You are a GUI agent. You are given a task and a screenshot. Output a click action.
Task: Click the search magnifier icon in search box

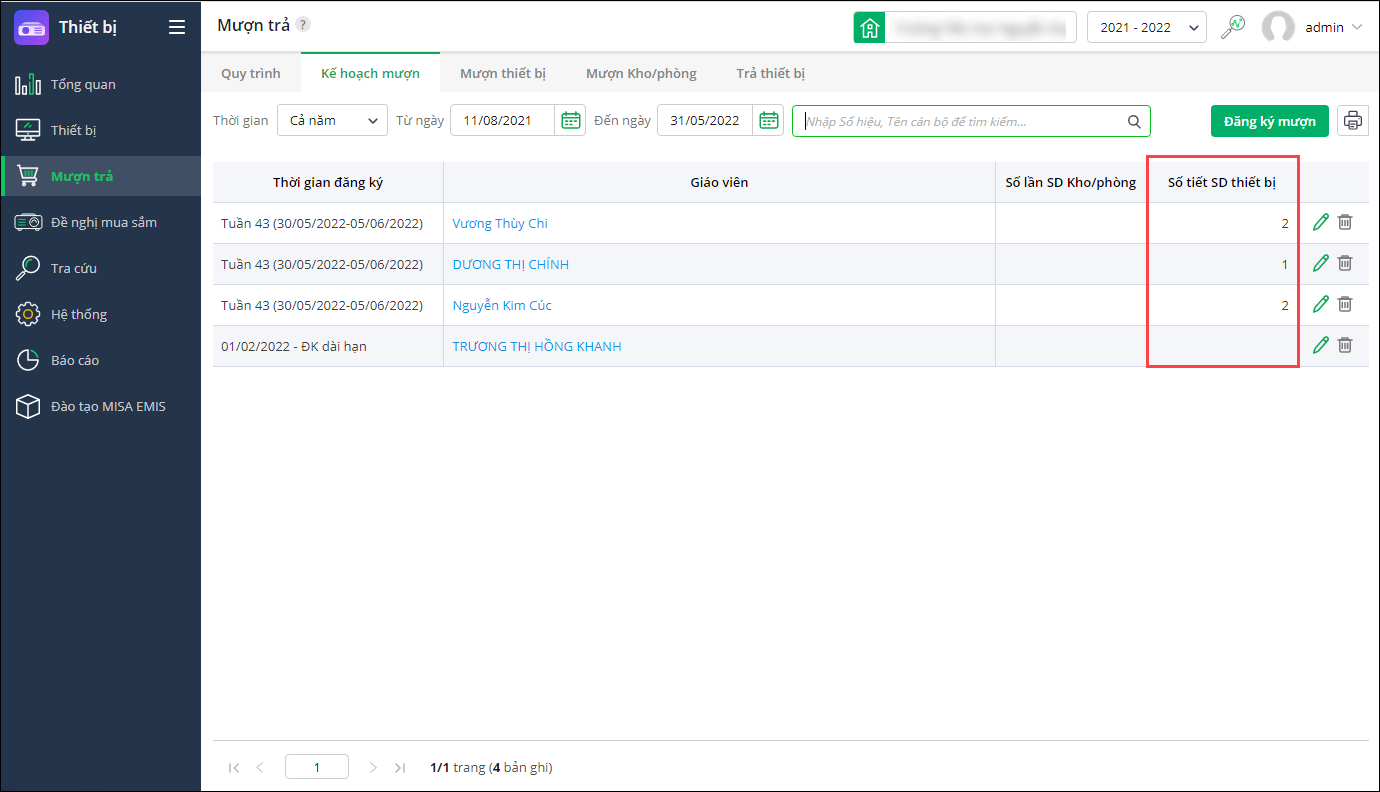point(1134,121)
